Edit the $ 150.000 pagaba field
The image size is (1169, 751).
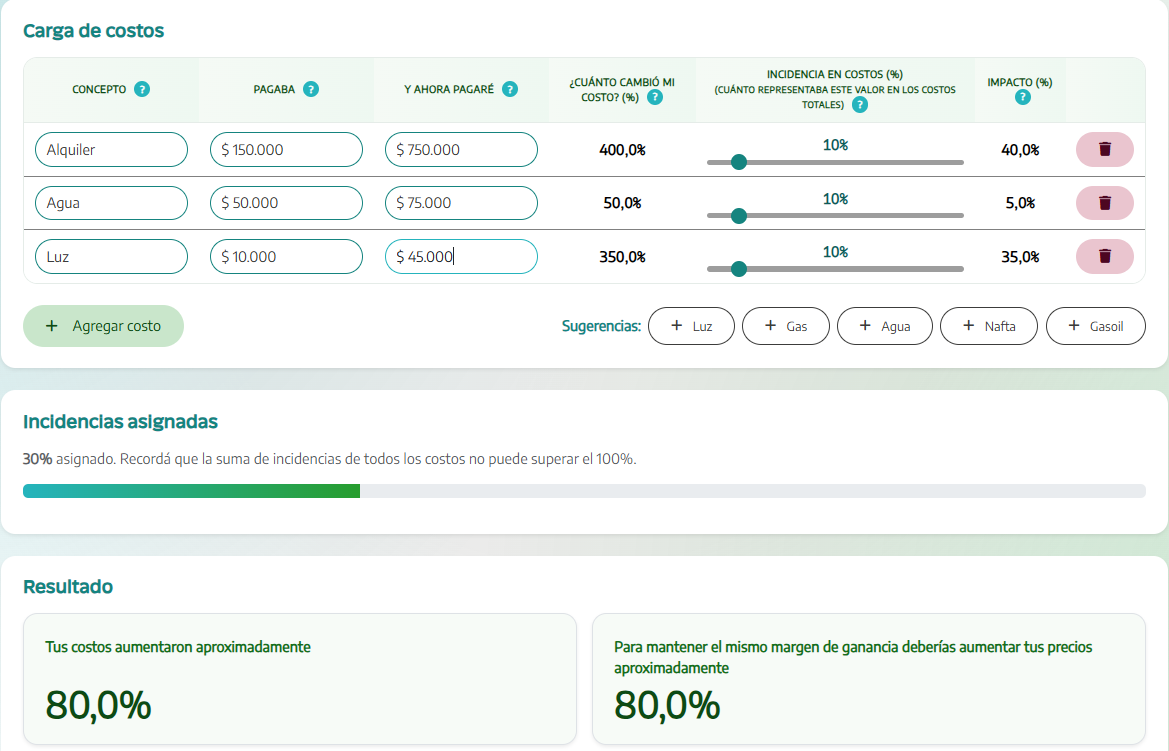[286, 150]
